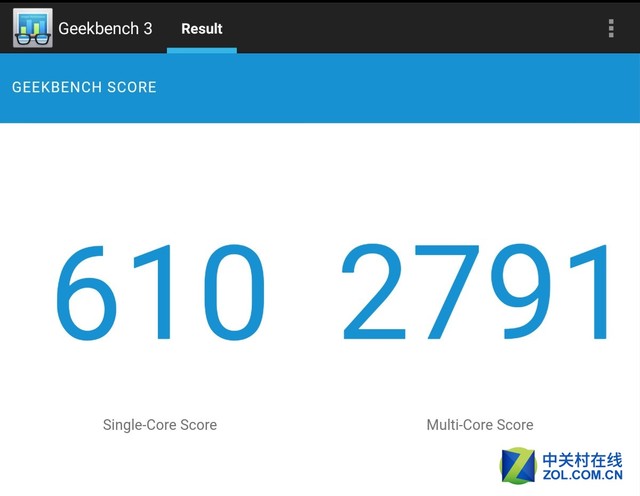
Task: Tap the Multi-Core Score label
Action: 480,425
